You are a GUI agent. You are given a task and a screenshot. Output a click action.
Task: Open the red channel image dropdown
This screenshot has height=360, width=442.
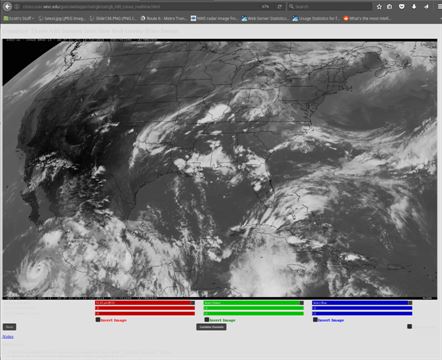(x=145, y=303)
